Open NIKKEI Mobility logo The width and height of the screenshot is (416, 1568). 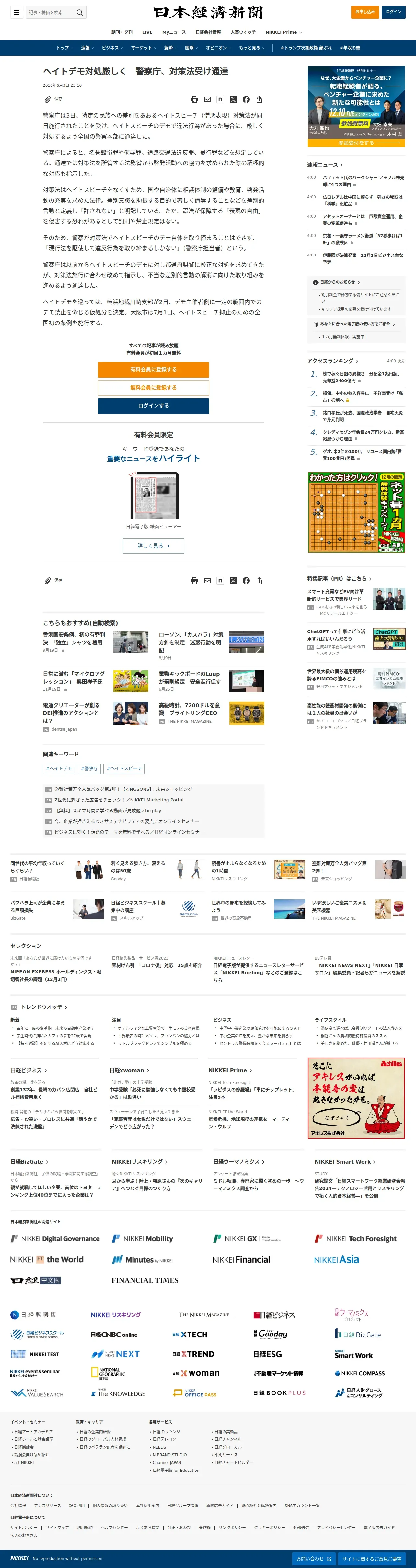pyautogui.click(x=143, y=1239)
